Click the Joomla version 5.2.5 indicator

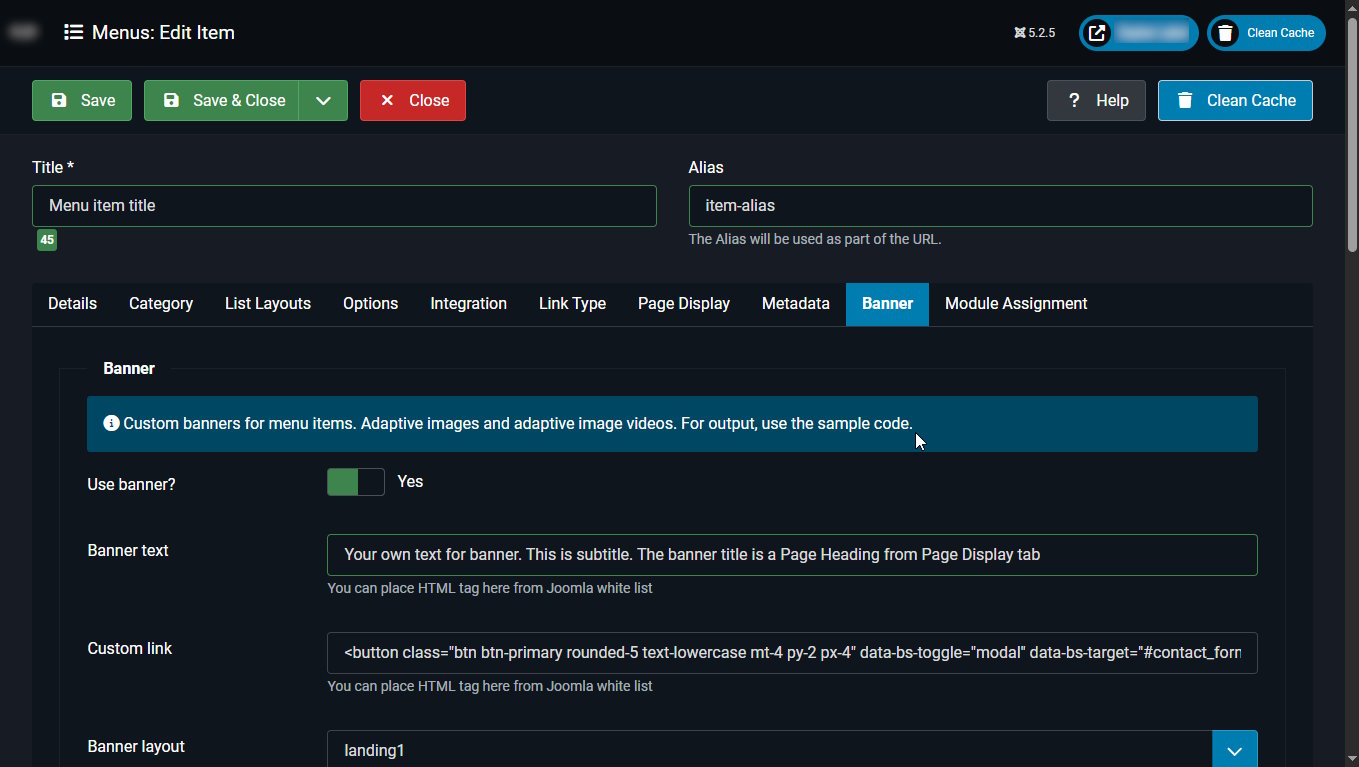[x=1034, y=33]
